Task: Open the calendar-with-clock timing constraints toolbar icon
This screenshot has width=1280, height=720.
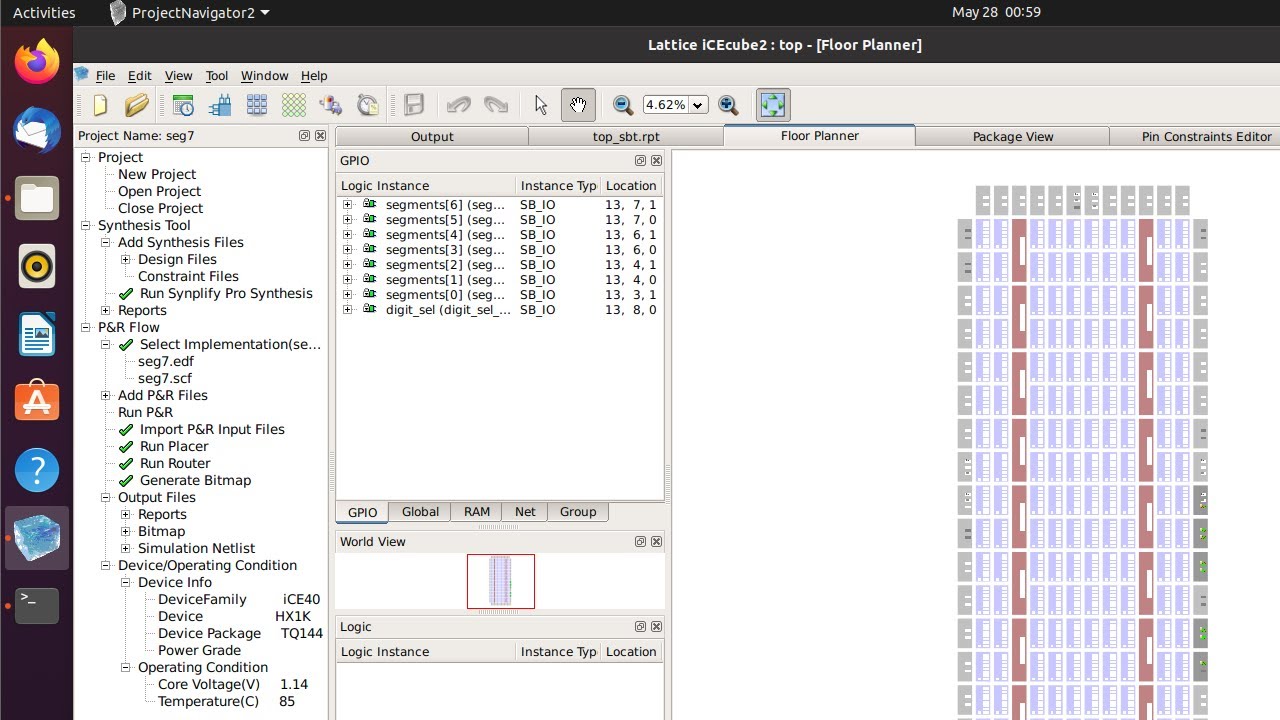Action: pos(183,105)
